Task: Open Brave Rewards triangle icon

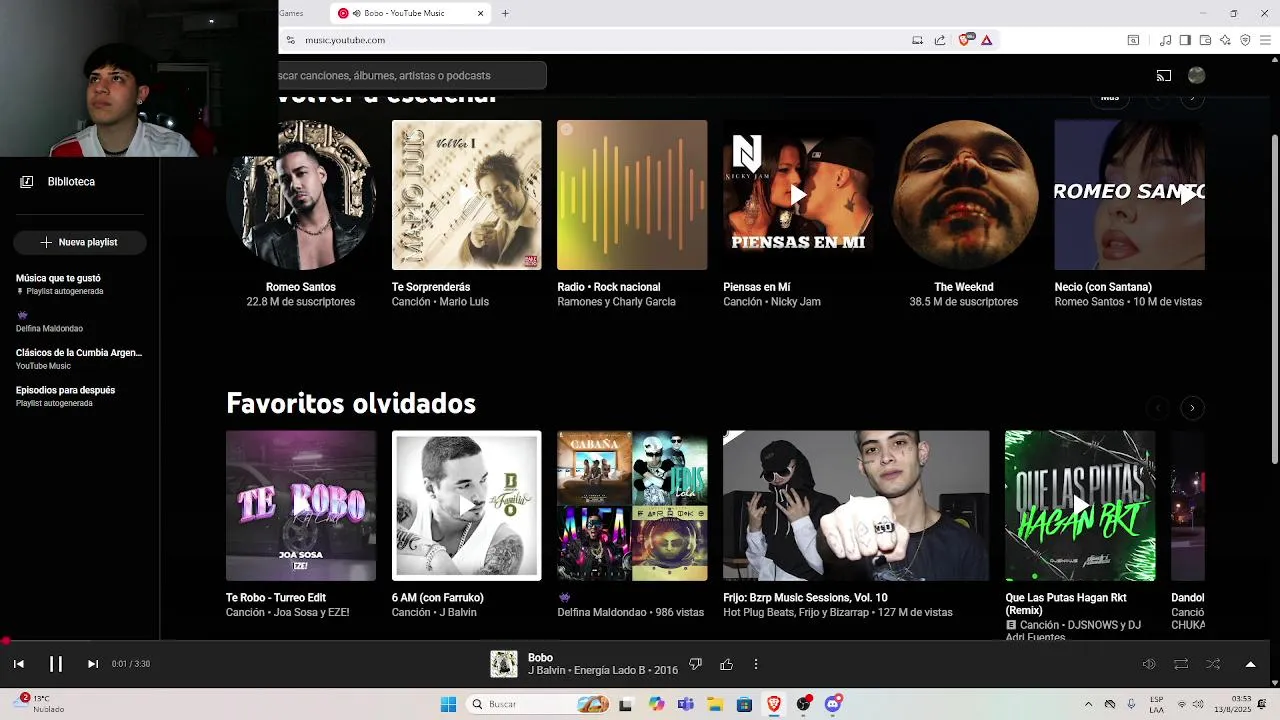Action: click(x=986, y=40)
